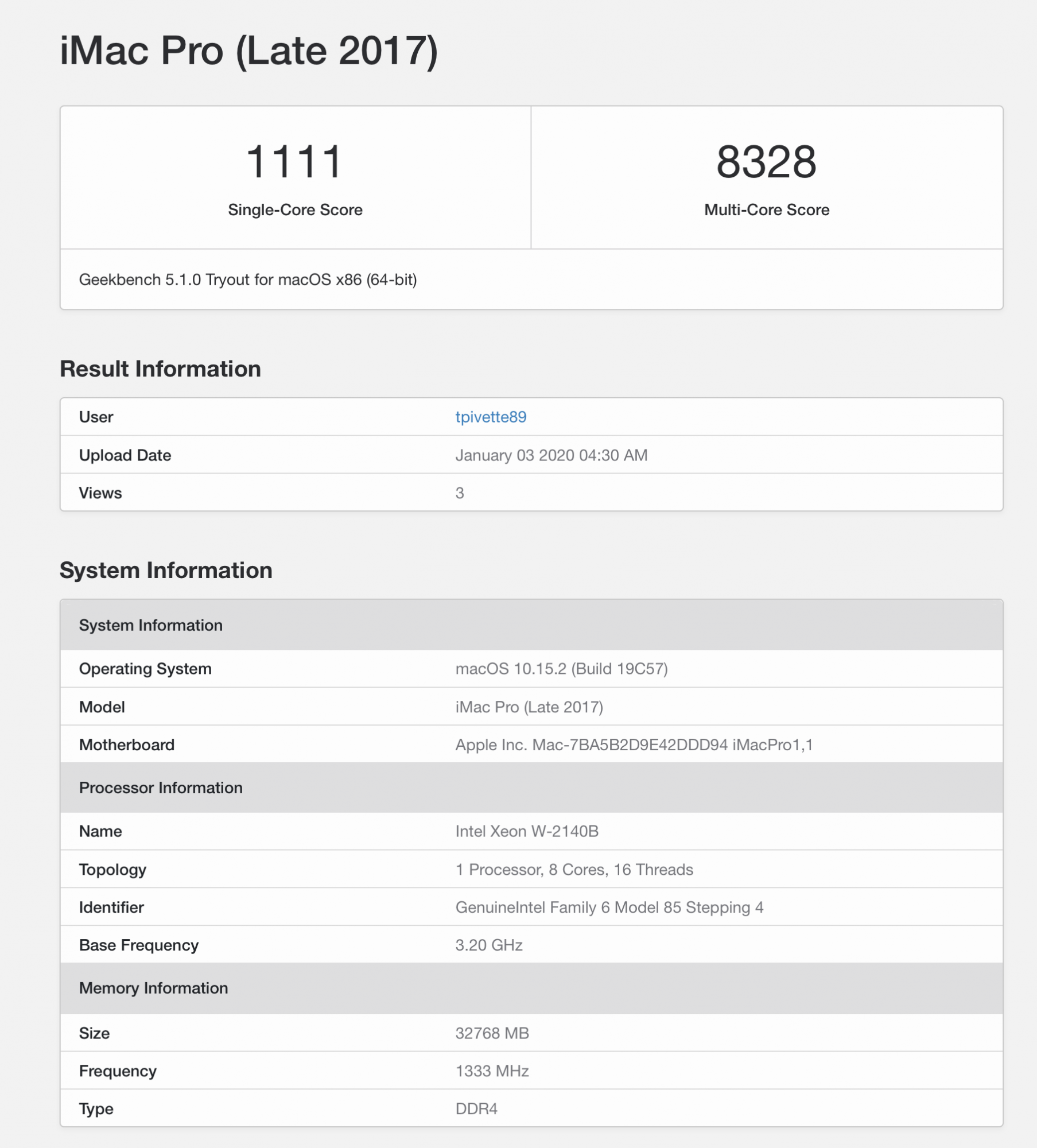Click the Multi-Core Score label
Image resolution: width=1037 pixels, height=1148 pixels.
click(766, 210)
